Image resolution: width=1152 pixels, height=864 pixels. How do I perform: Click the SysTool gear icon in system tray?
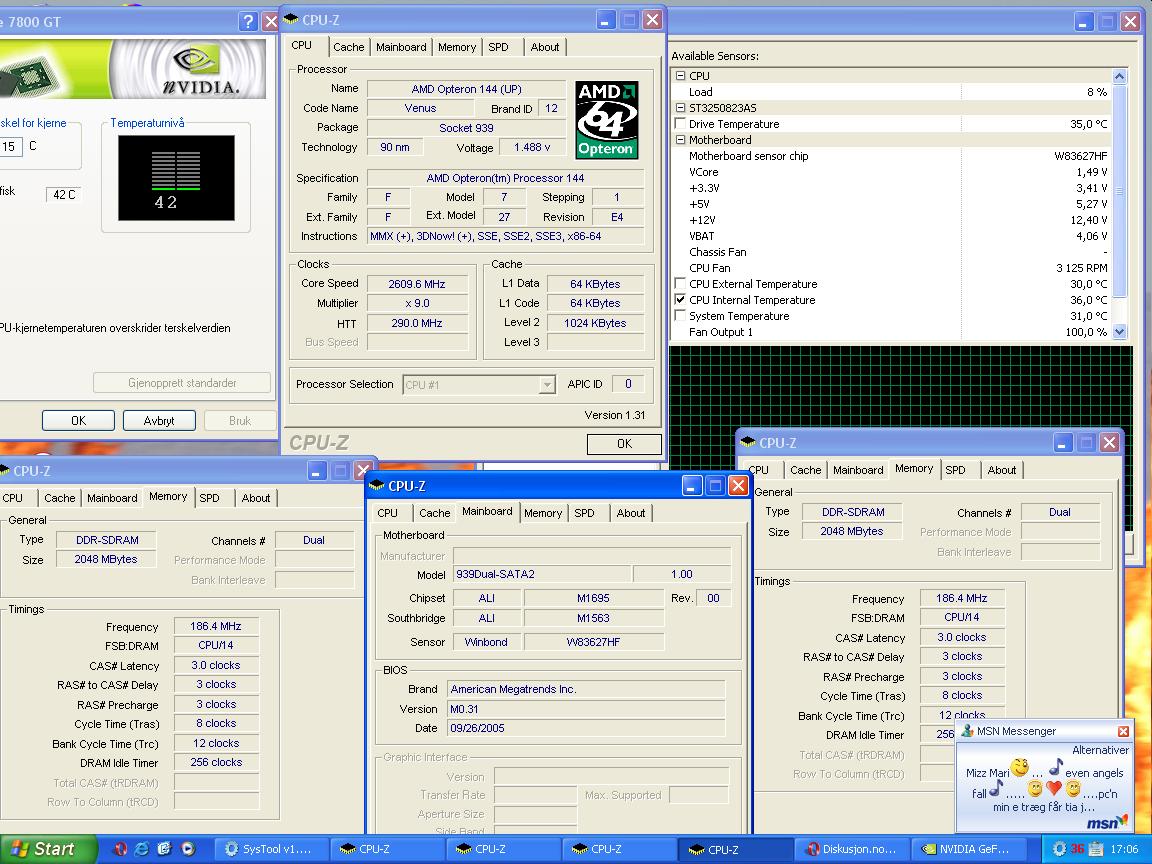(x=1059, y=849)
